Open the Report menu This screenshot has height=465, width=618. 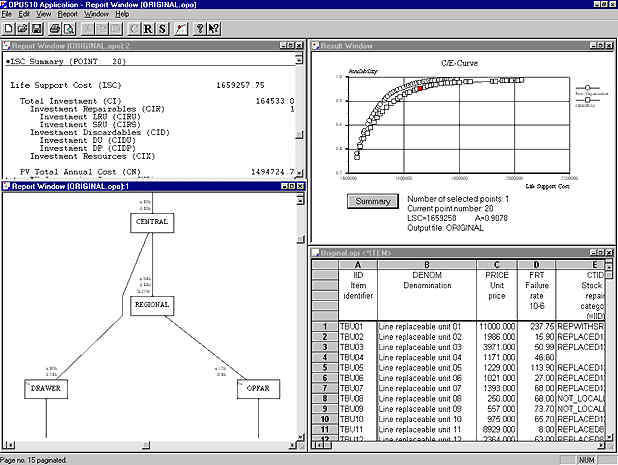[x=67, y=14]
